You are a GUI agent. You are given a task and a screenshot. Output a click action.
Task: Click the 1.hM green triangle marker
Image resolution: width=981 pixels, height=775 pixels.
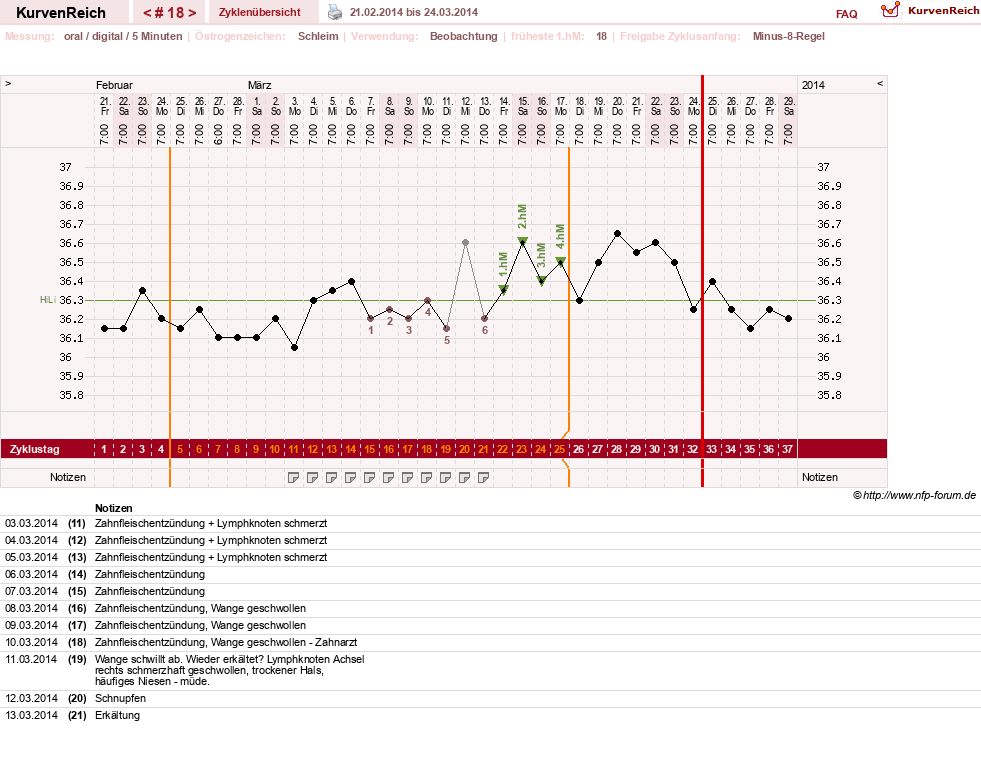[x=504, y=289]
